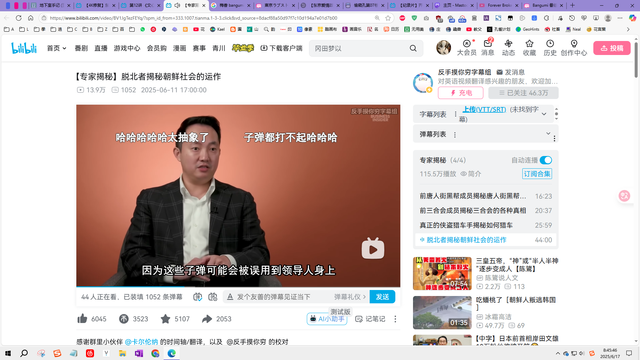This screenshot has height=360, width=640.
Task: Give coins using the coin icon
Action: click(124, 319)
